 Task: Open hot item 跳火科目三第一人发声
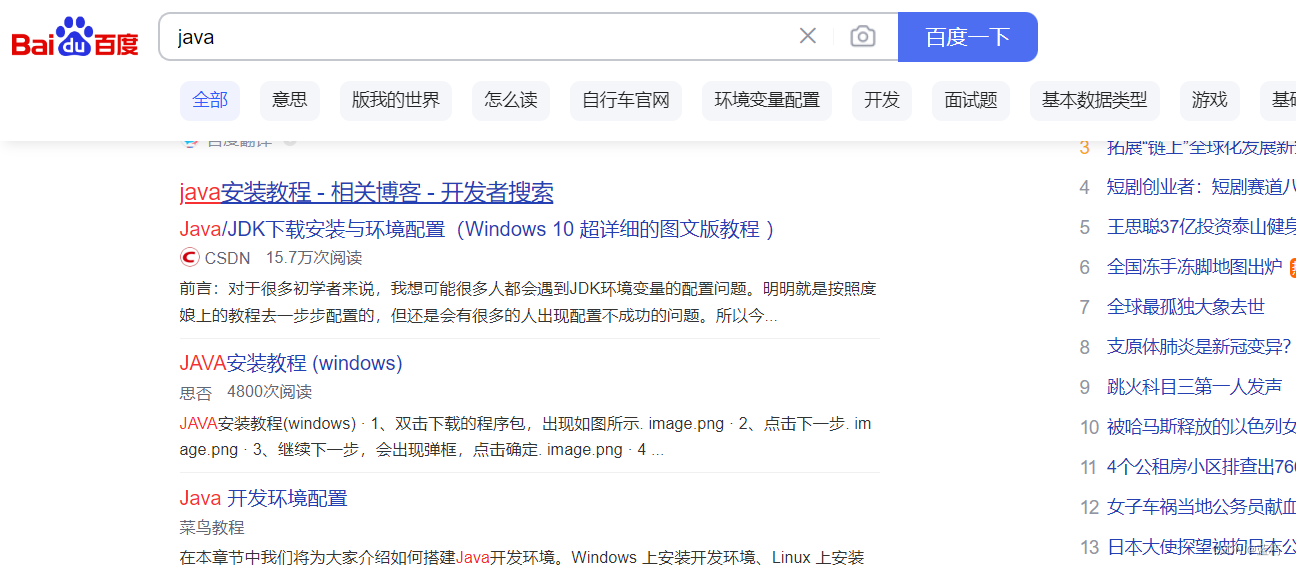[x=1195, y=387]
